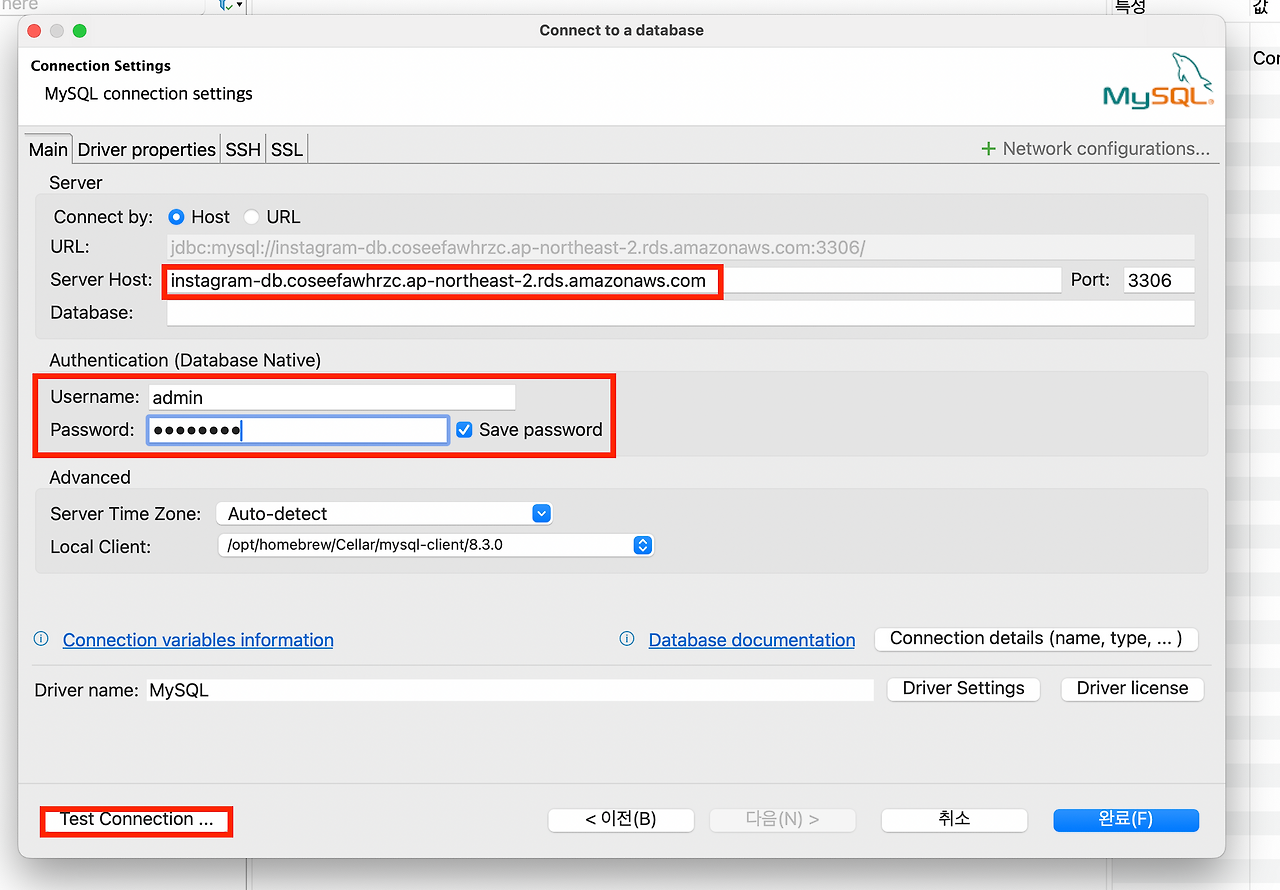Click the empty Database input field
This screenshot has height=890, width=1280.
click(x=680, y=313)
